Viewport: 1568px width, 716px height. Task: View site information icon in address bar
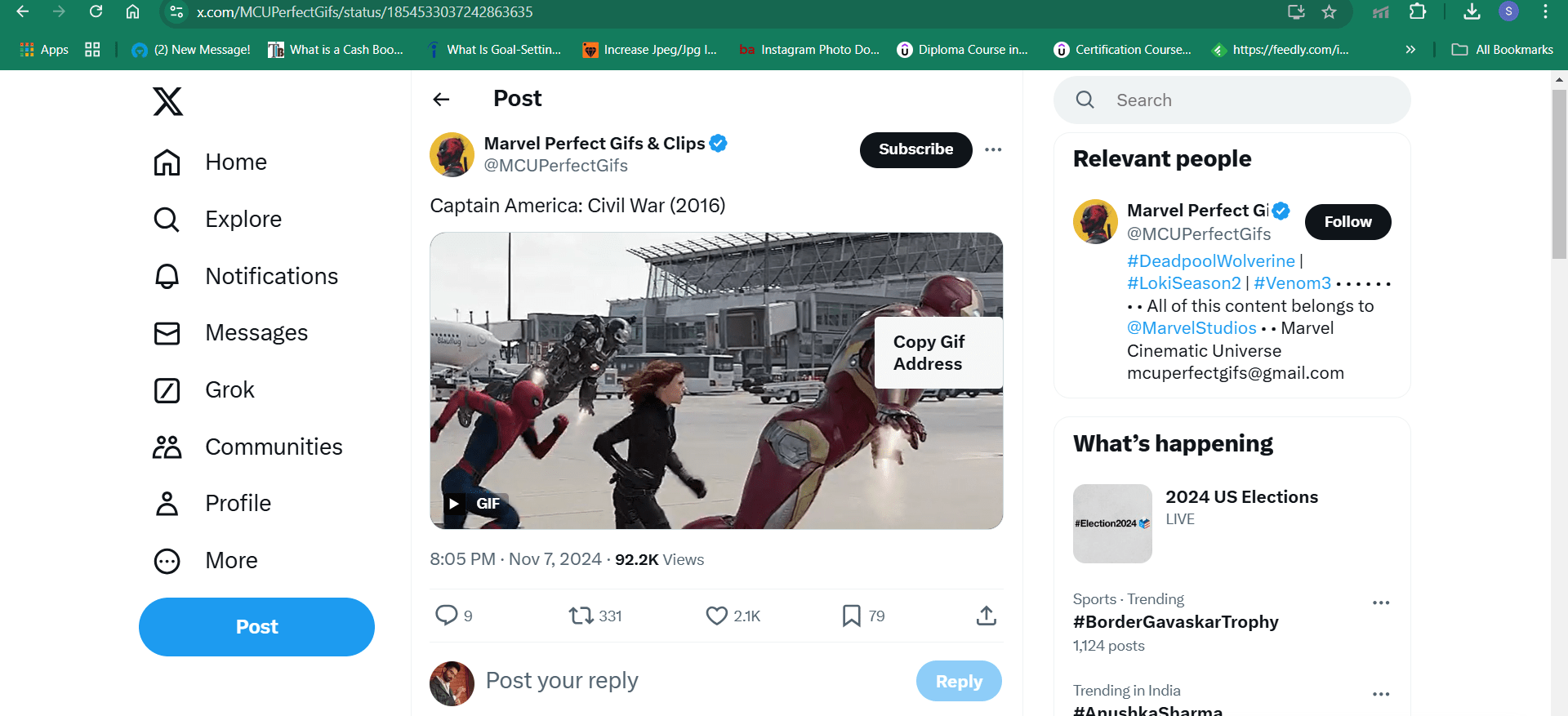click(176, 12)
